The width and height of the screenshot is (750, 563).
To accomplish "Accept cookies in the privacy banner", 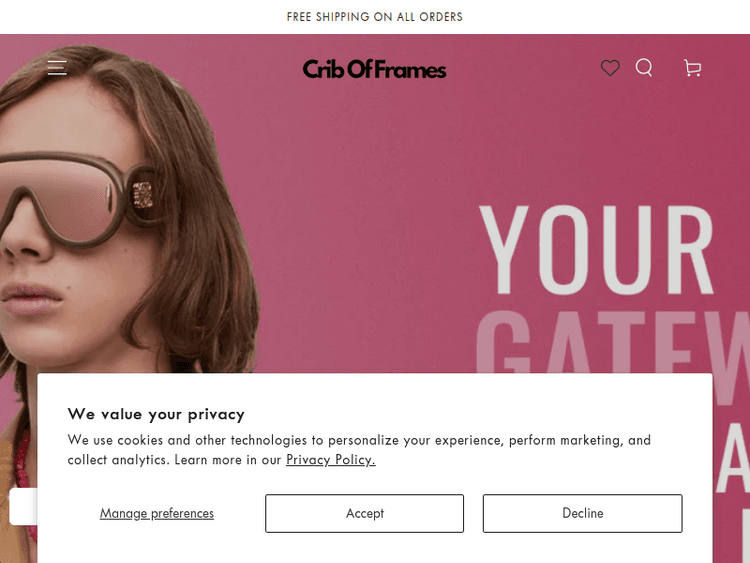I will pos(364,513).
